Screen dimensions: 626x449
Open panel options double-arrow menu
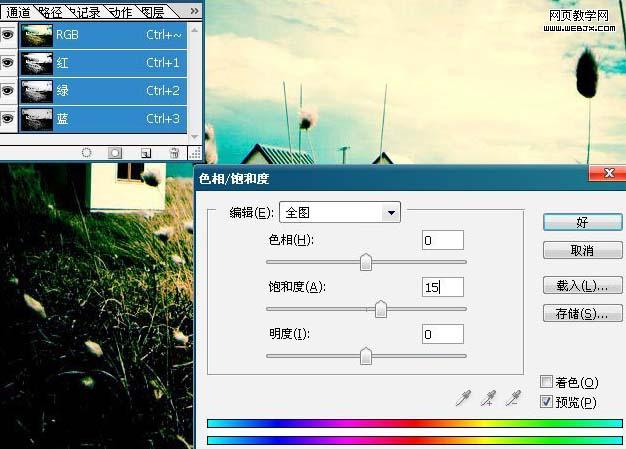pyautogui.click(x=194, y=11)
